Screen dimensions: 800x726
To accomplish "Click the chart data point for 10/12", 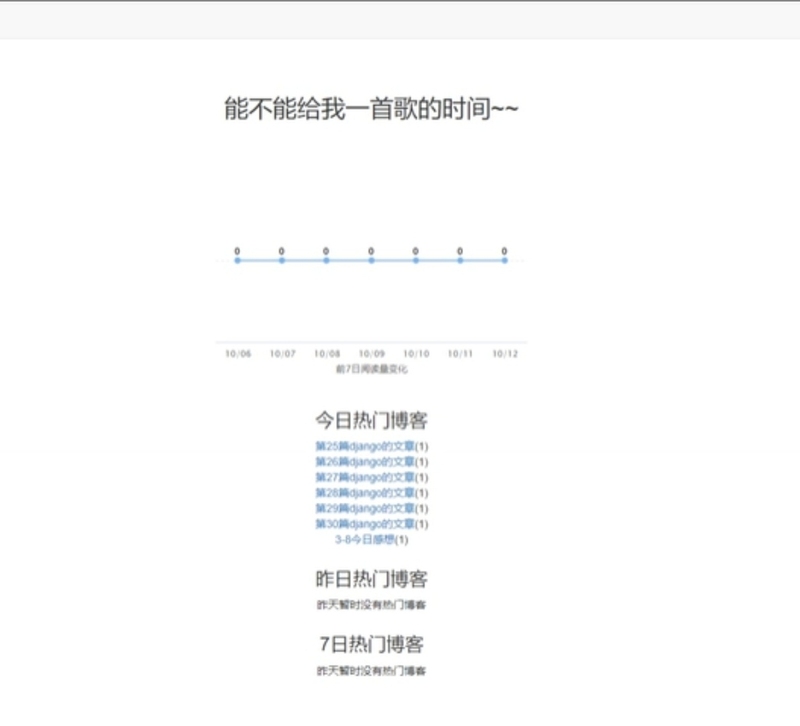I will (505, 261).
